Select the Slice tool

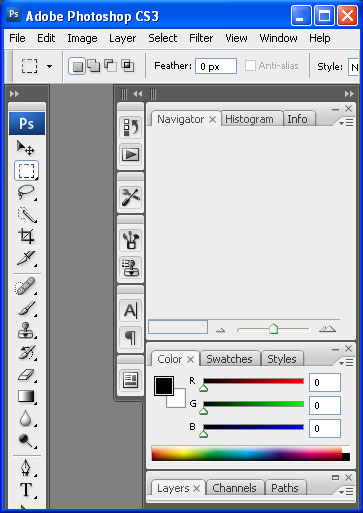click(26, 258)
